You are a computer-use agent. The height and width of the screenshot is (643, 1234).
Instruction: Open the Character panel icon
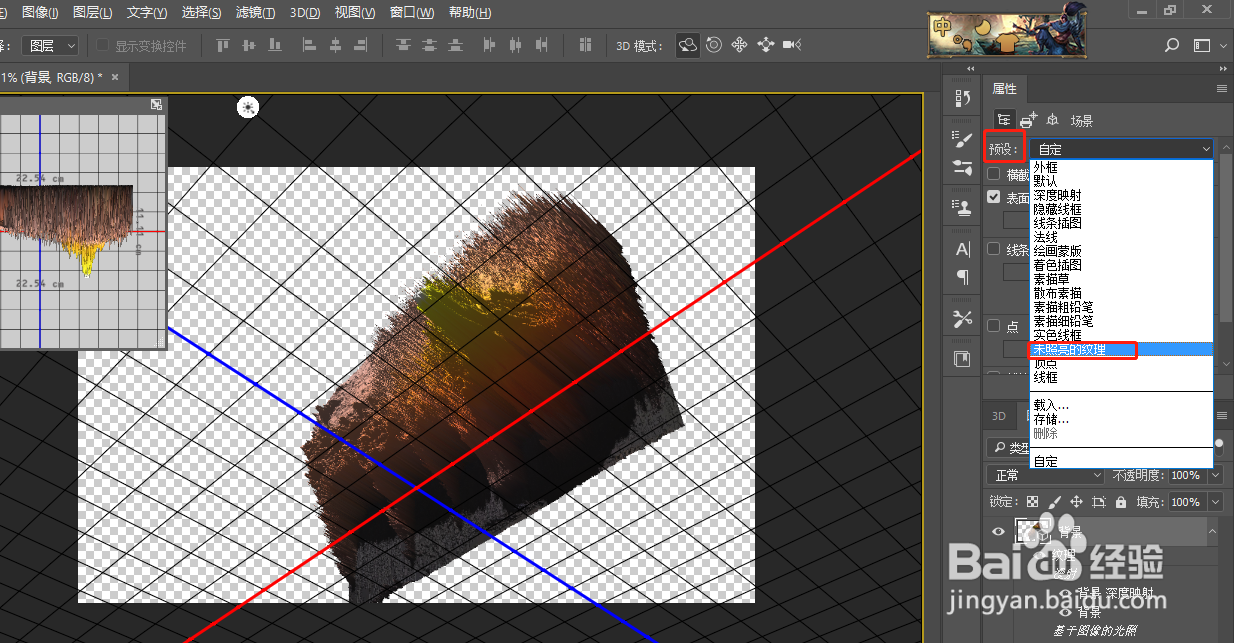[963, 249]
